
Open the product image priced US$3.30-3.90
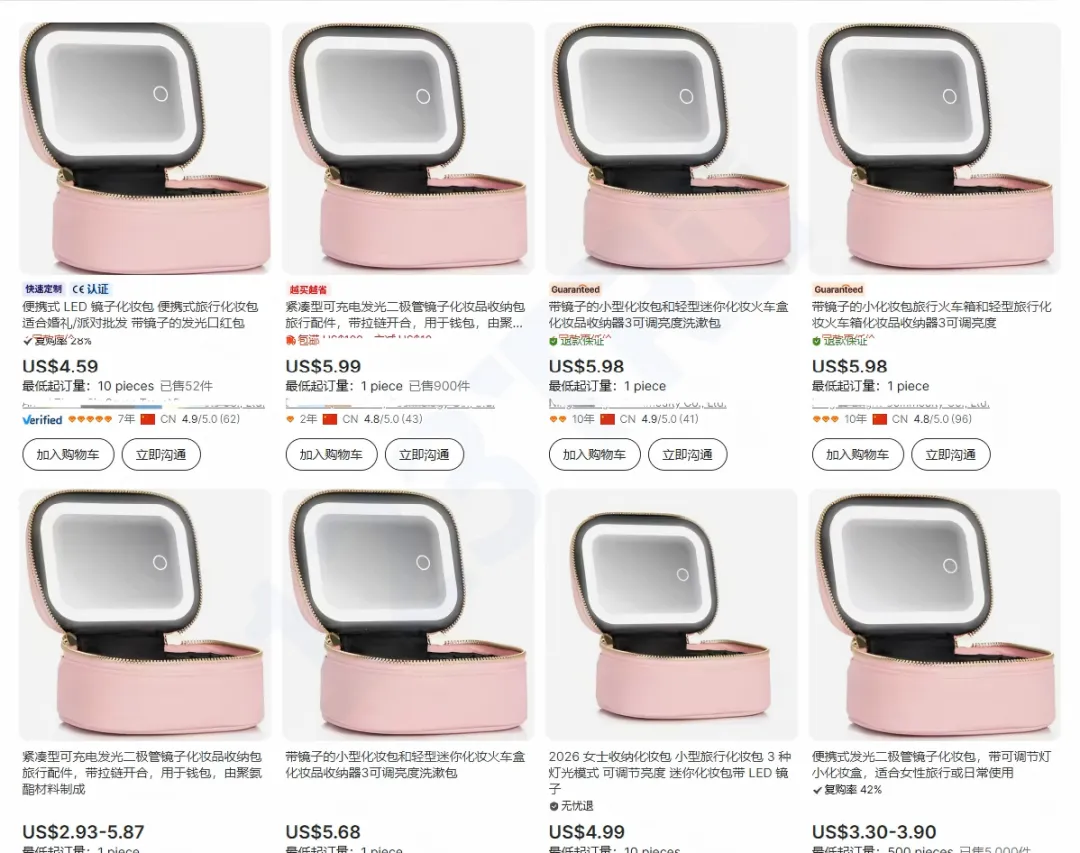(935, 615)
